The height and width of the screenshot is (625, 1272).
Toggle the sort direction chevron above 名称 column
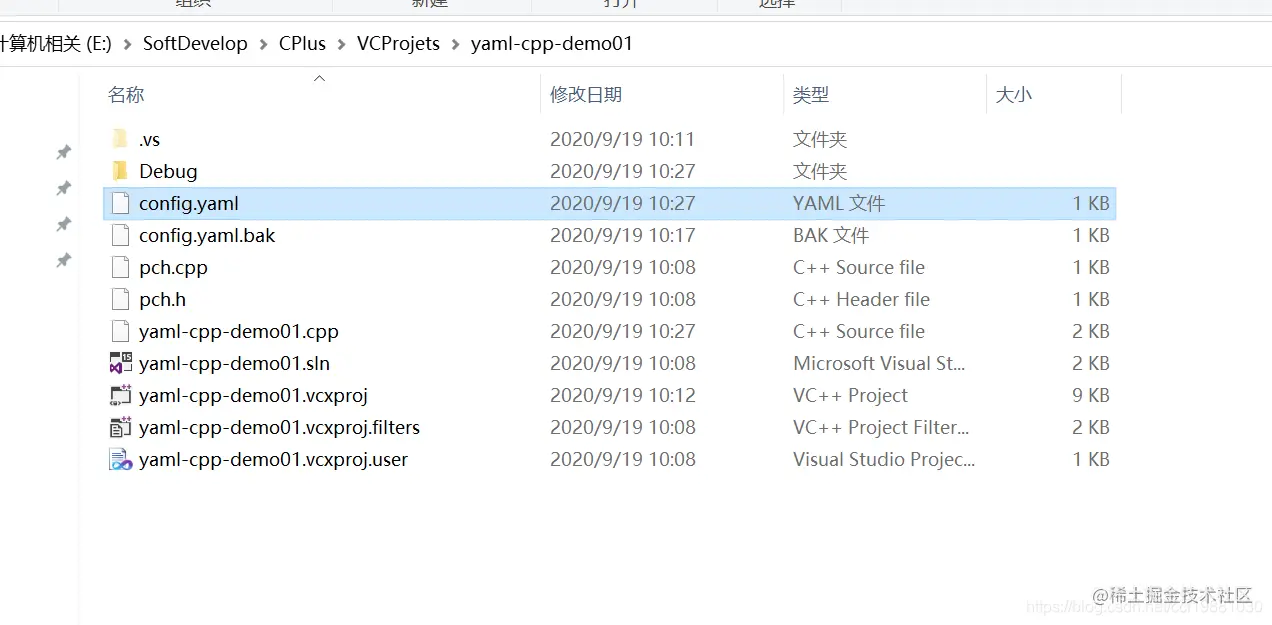pos(319,77)
